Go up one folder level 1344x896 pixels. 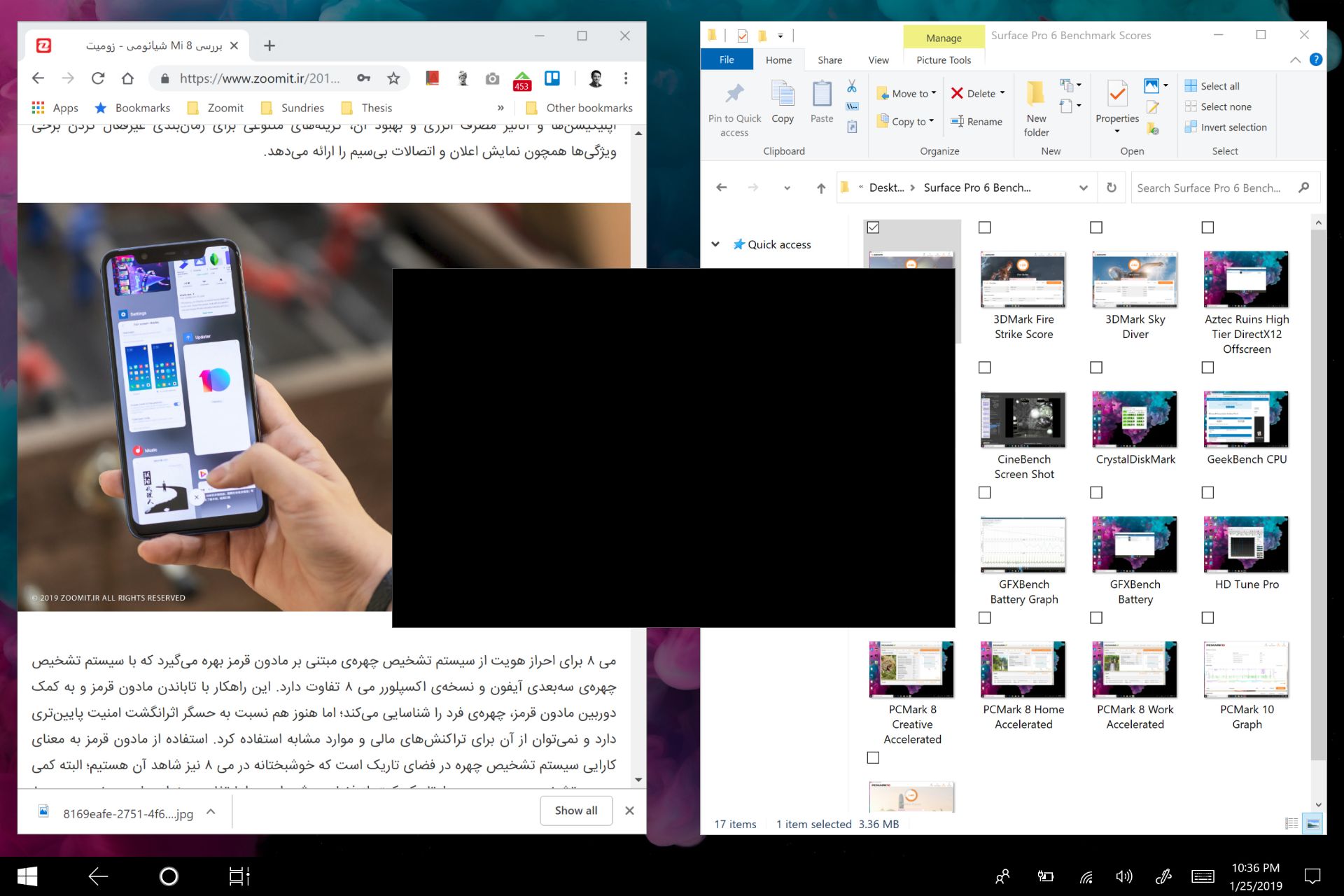point(821,188)
